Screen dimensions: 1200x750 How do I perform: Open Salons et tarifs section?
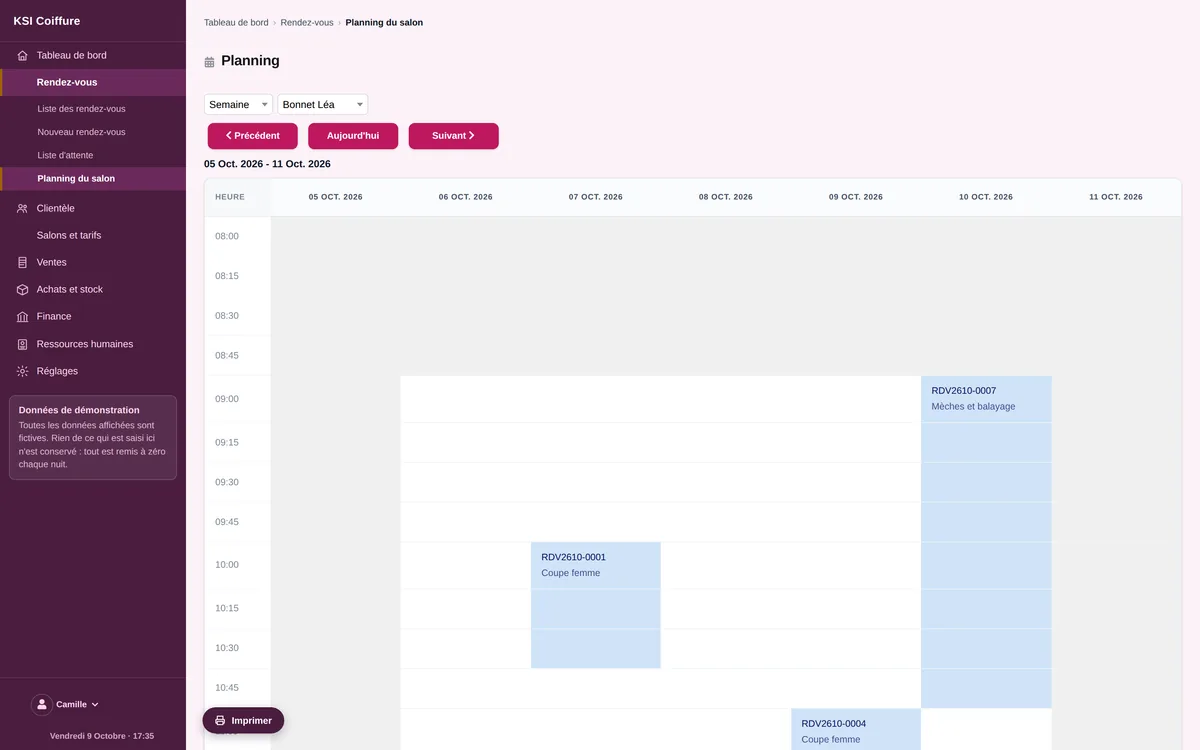click(x=93, y=236)
